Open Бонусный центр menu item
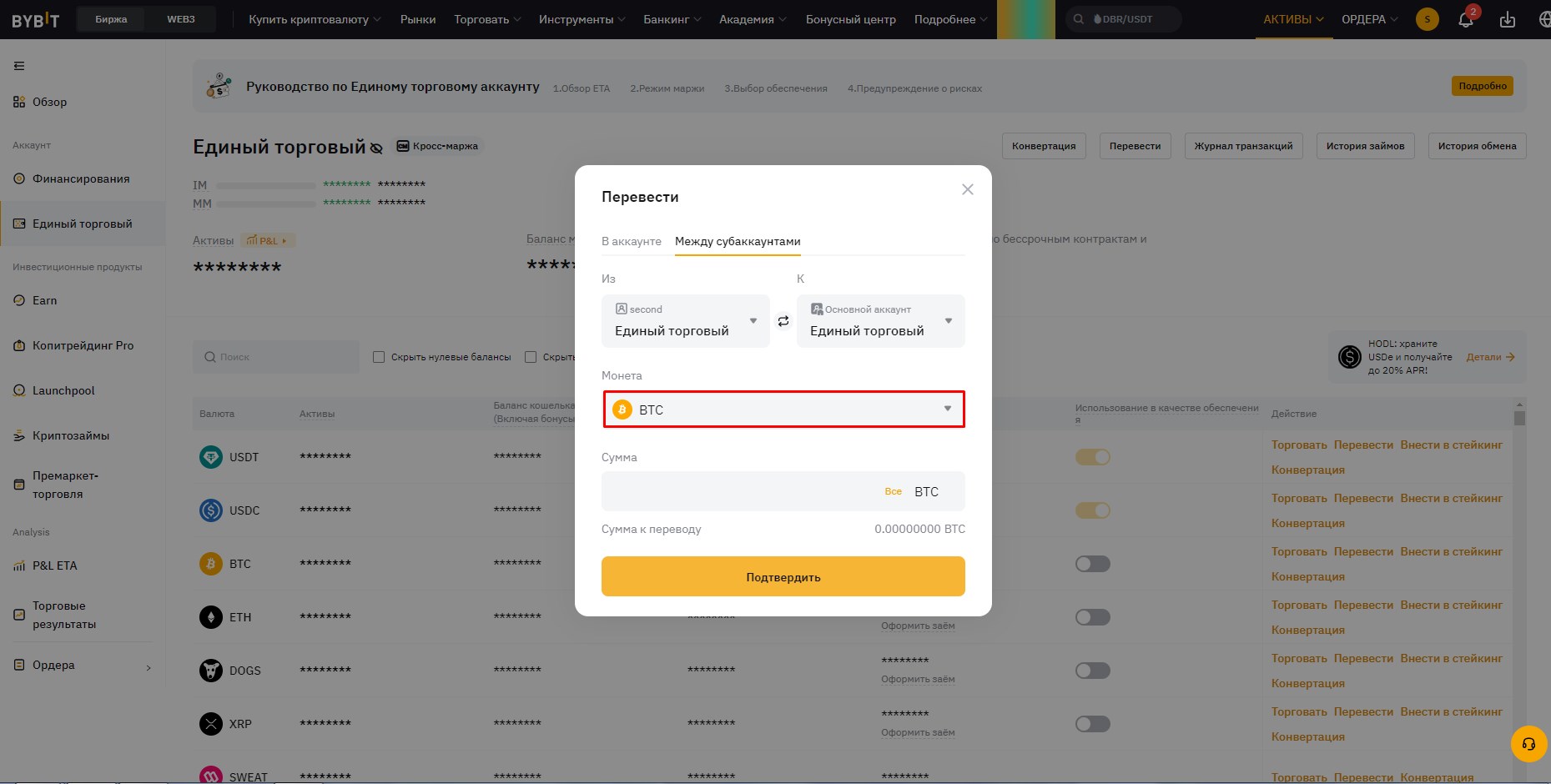The width and height of the screenshot is (1551, 784). (x=851, y=19)
